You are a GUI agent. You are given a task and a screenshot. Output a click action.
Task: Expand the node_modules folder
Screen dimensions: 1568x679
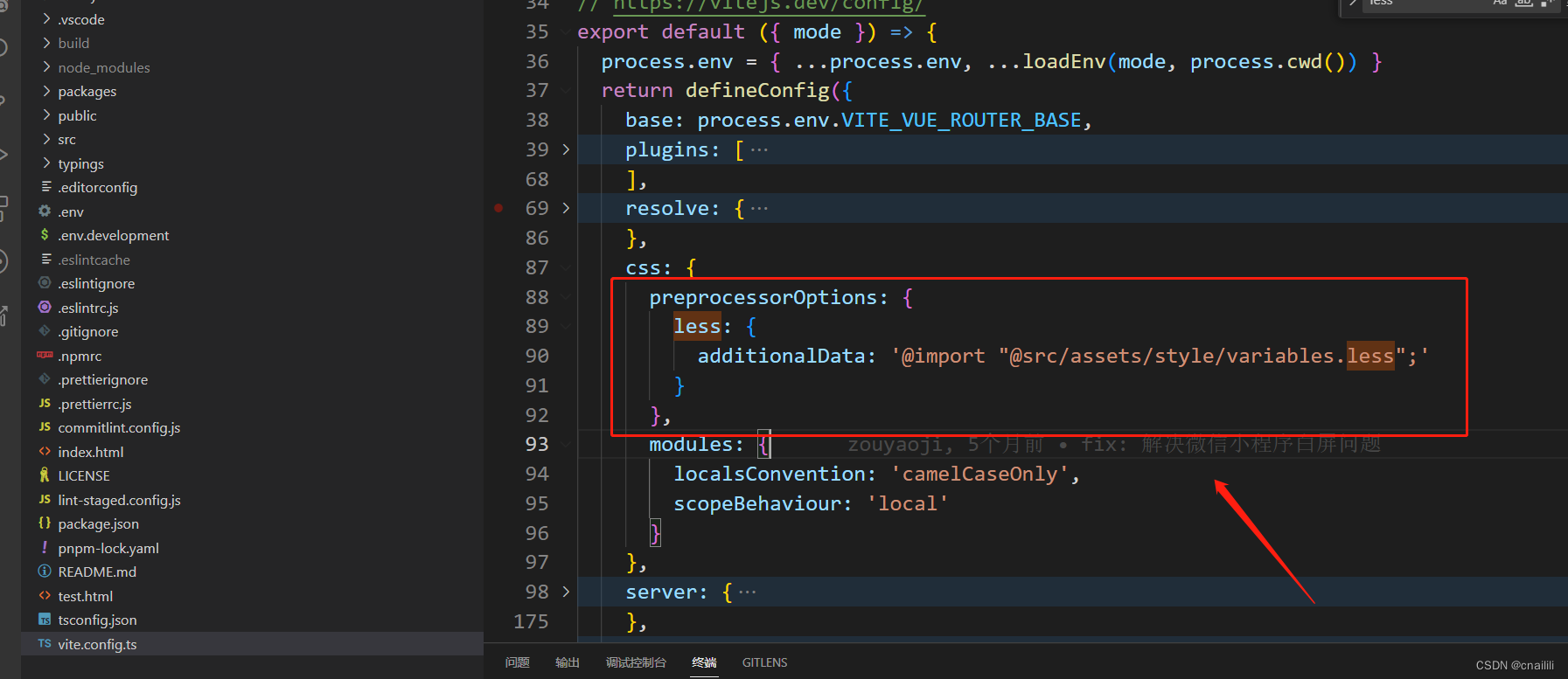point(46,67)
